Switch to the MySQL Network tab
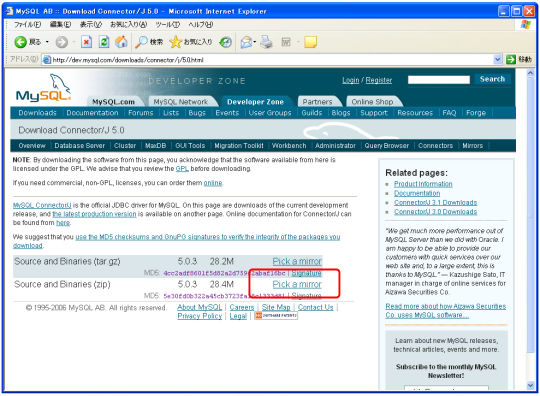The width and height of the screenshot is (540, 396). coord(180,102)
